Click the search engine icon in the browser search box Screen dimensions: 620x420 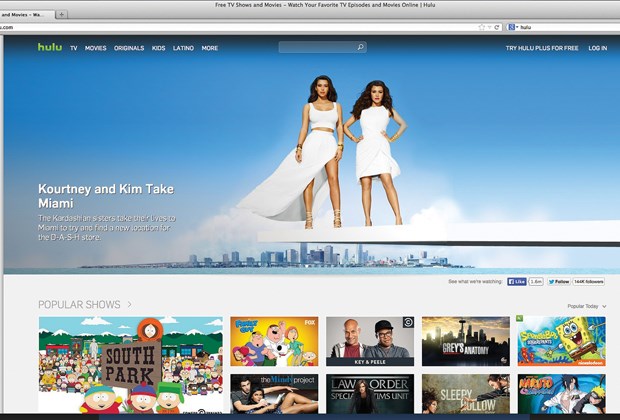click(x=512, y=27)
